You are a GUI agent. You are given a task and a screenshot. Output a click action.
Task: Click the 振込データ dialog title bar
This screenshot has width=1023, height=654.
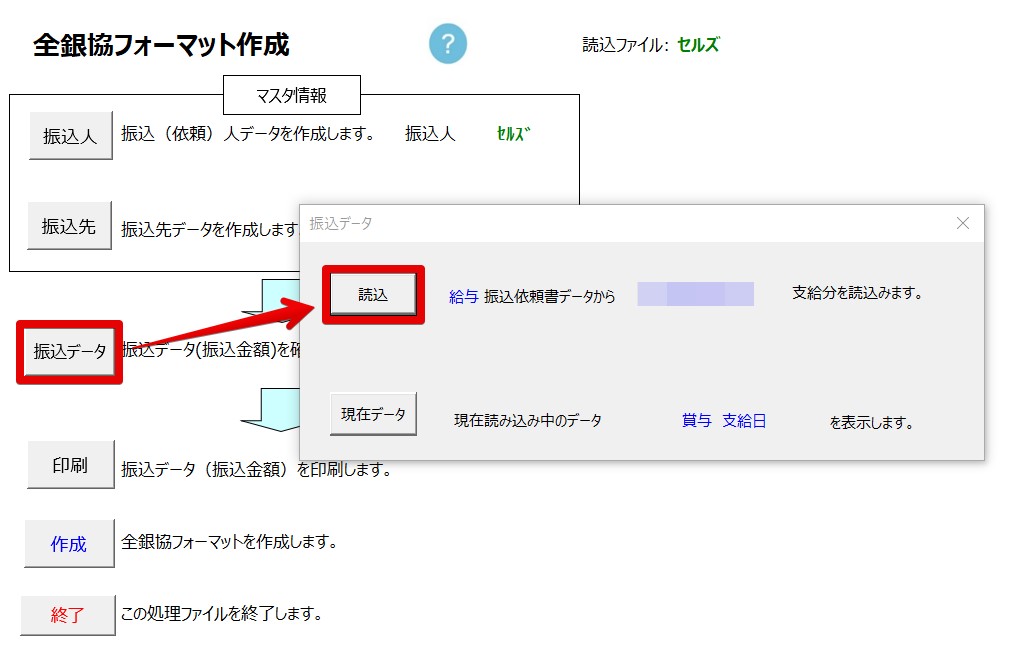coord(600,223)
